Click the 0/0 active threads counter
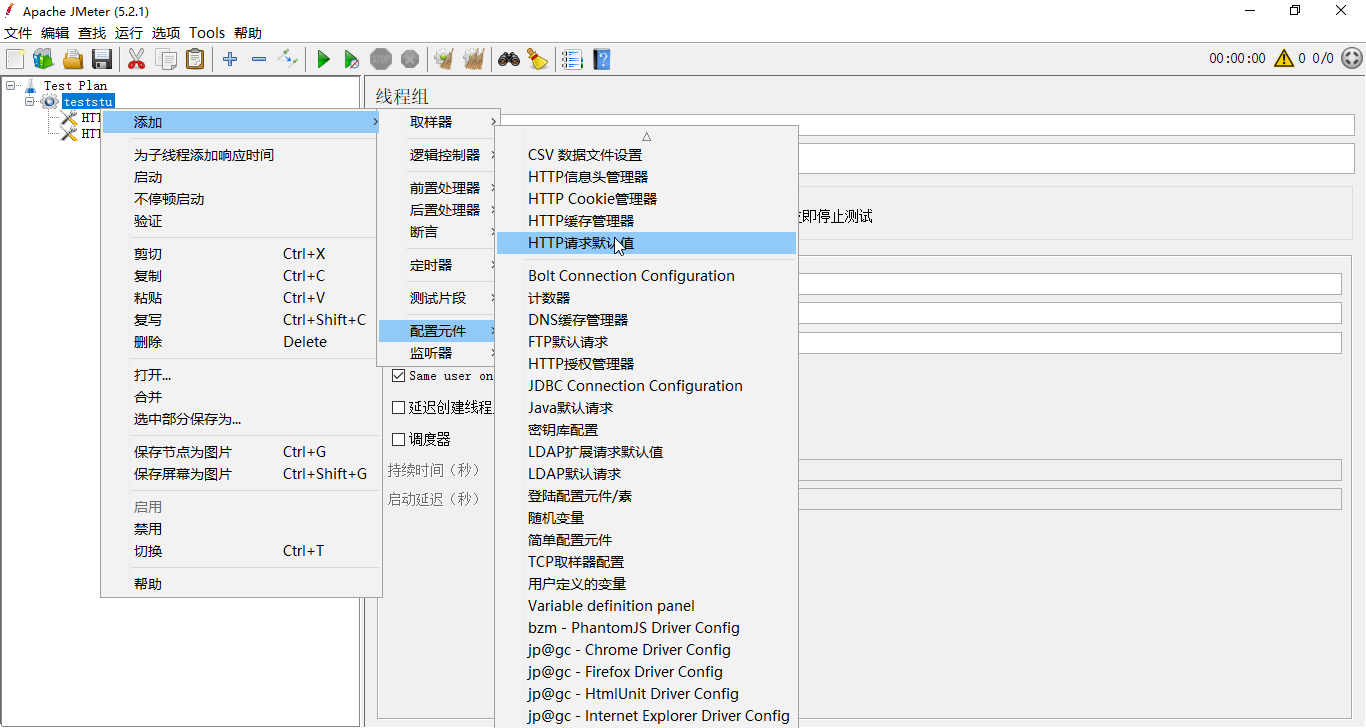 1323,59
